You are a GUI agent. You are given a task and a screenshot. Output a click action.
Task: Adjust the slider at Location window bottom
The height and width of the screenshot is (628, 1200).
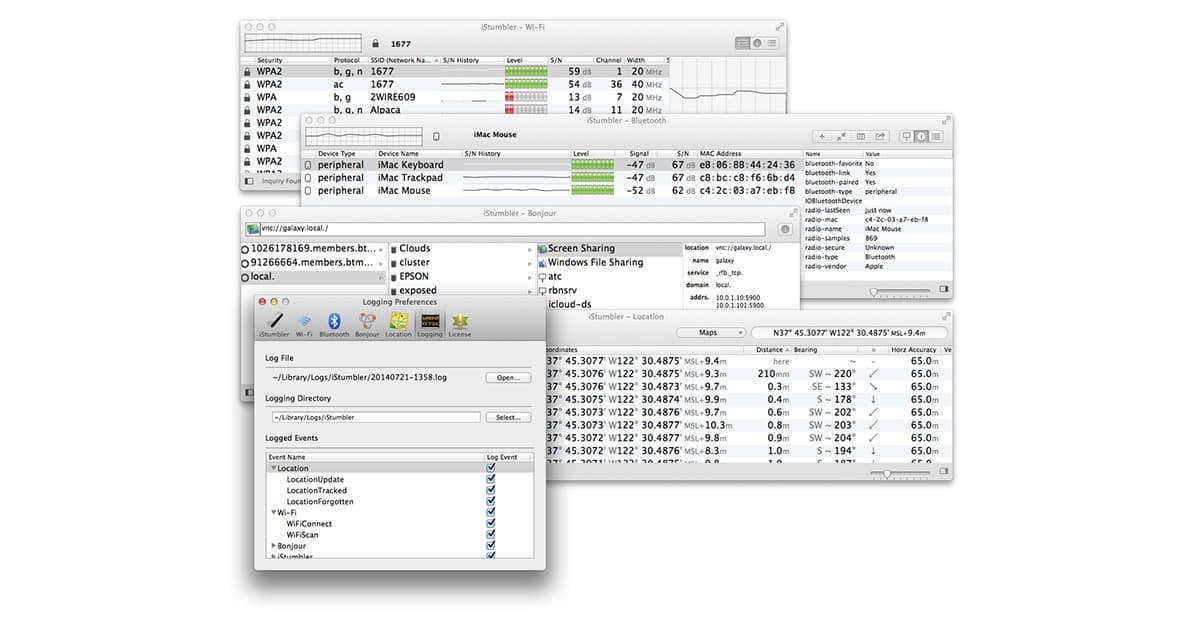(900, 474)
